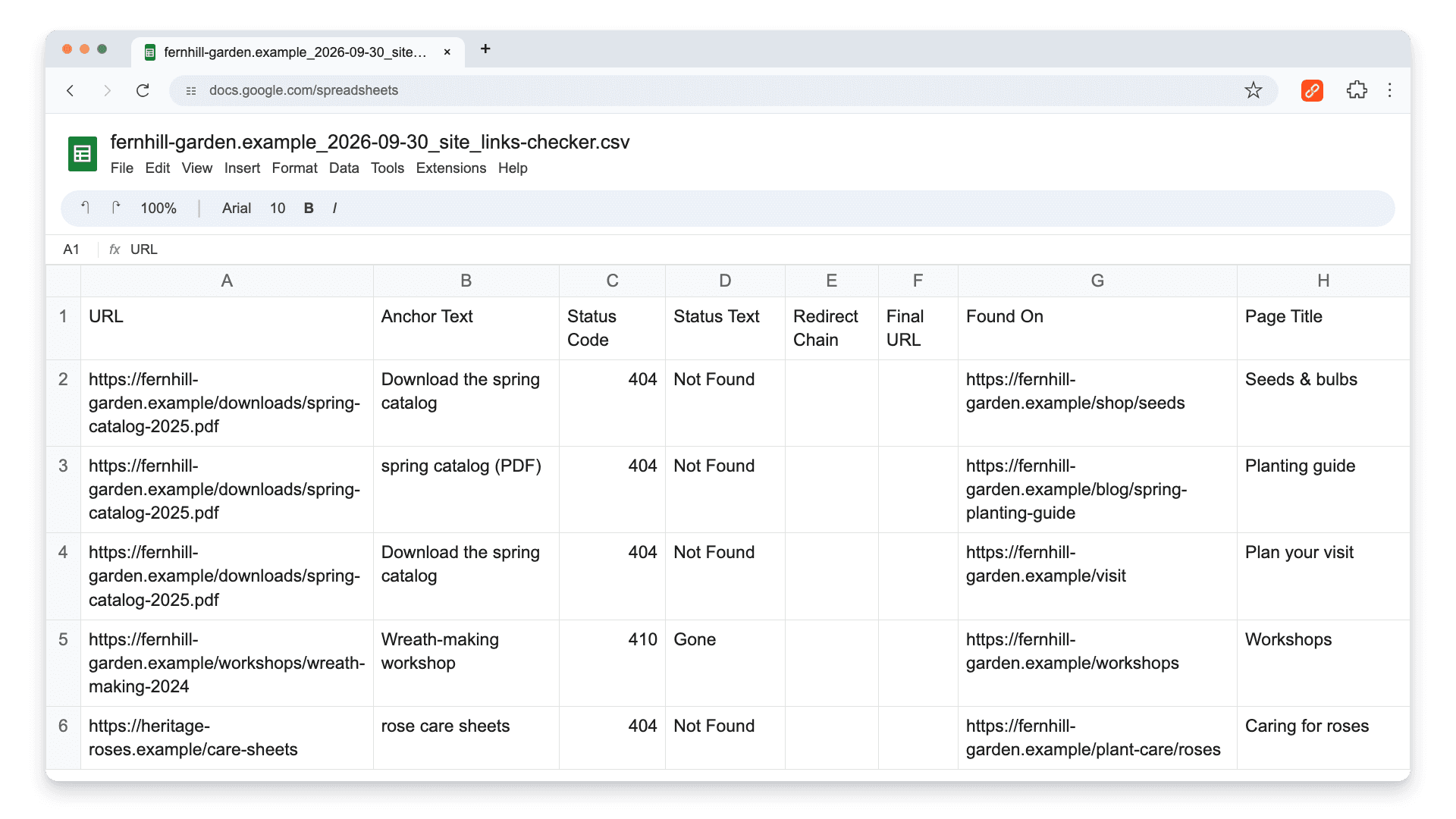Click the browser back arrow

[71, 90]
